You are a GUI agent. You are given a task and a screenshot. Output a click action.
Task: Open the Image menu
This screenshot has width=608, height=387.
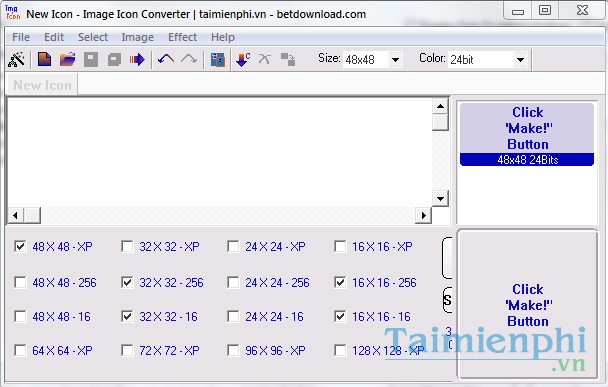138,37
